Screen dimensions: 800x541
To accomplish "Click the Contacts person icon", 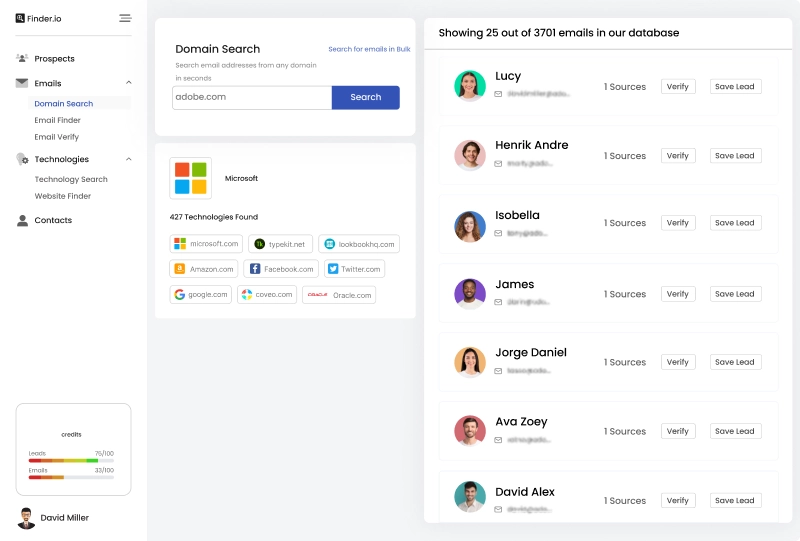I will pos(22,220).
